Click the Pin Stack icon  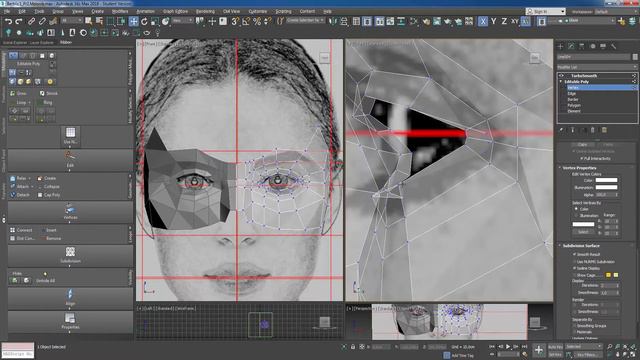pyautogui.click(x=561, y=130)
